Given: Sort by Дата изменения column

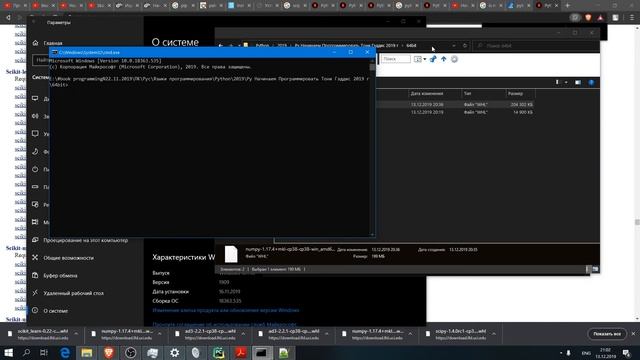Looking at the screenshot, I should 427,93.
